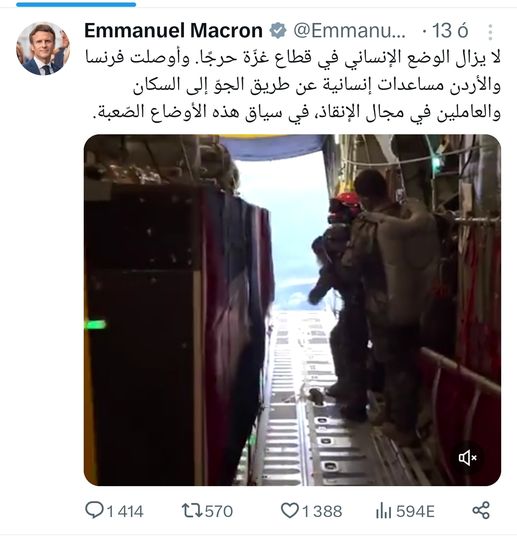Reply using the speech bubble icon

pyautogui.click(x=94, y=510)
